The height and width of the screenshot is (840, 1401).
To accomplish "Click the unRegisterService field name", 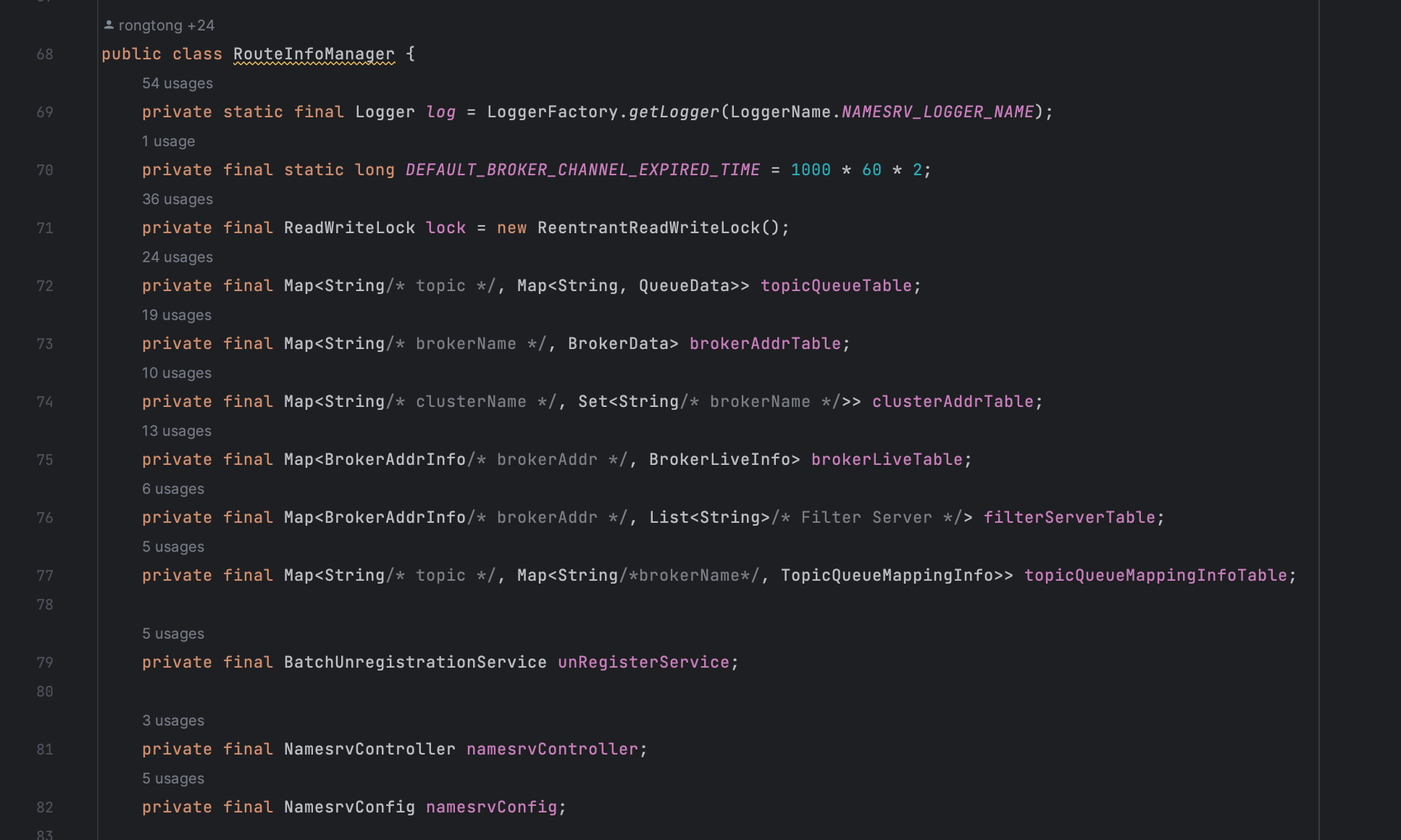I will click(x=643, y=663).
